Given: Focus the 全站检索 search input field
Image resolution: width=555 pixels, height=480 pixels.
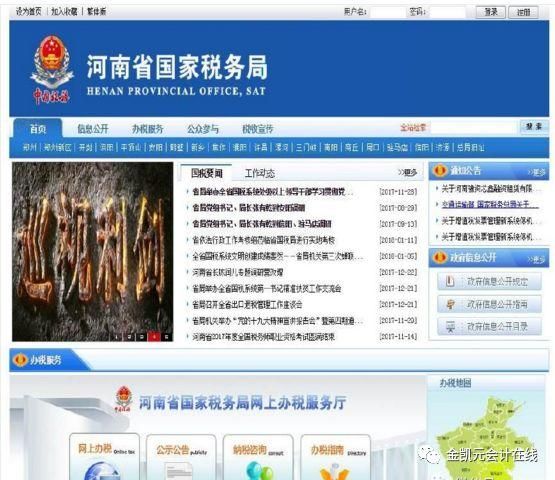Looking at the screenshot, I should coord(474,127).
